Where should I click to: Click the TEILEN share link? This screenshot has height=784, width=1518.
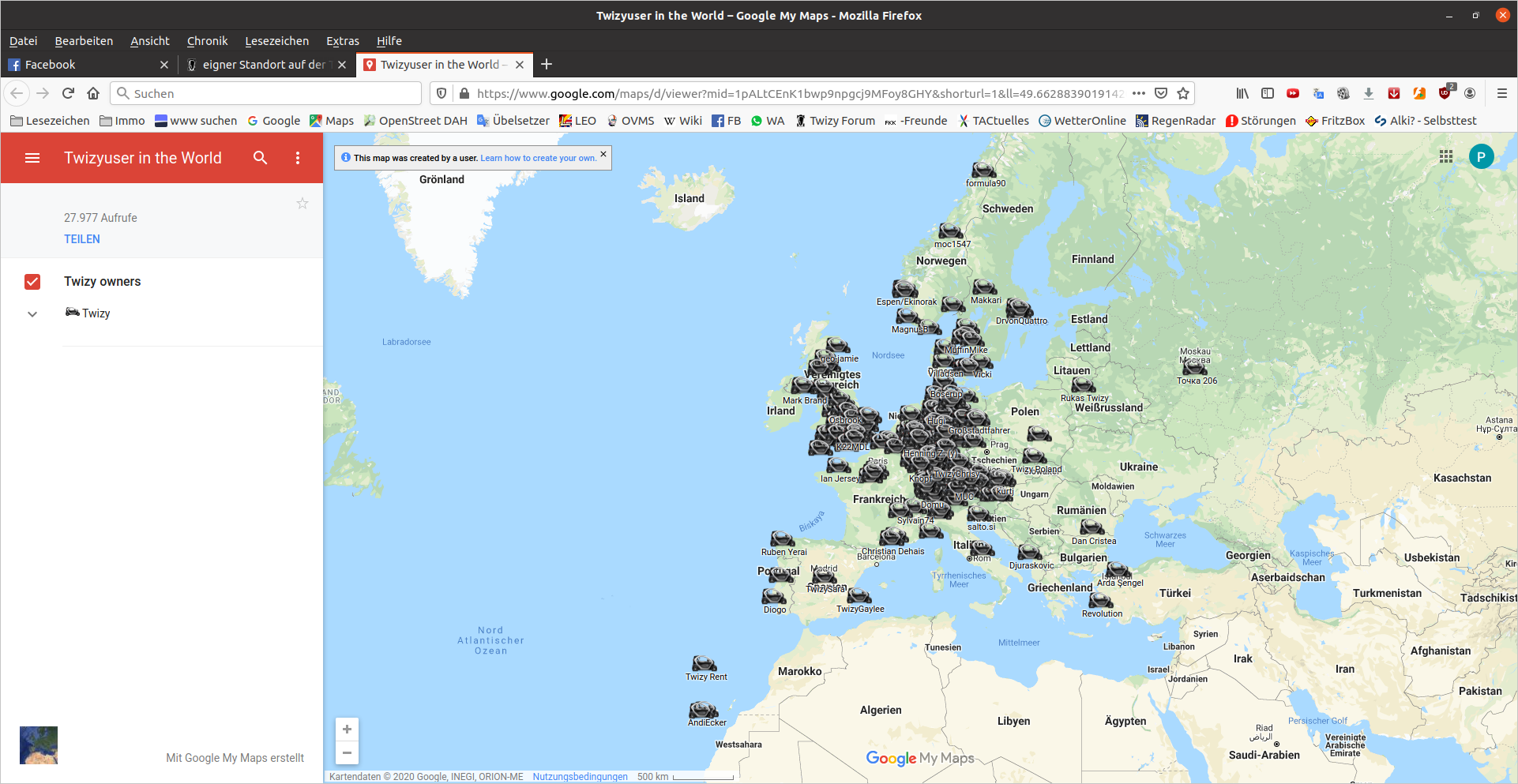(x=82, y=239)
